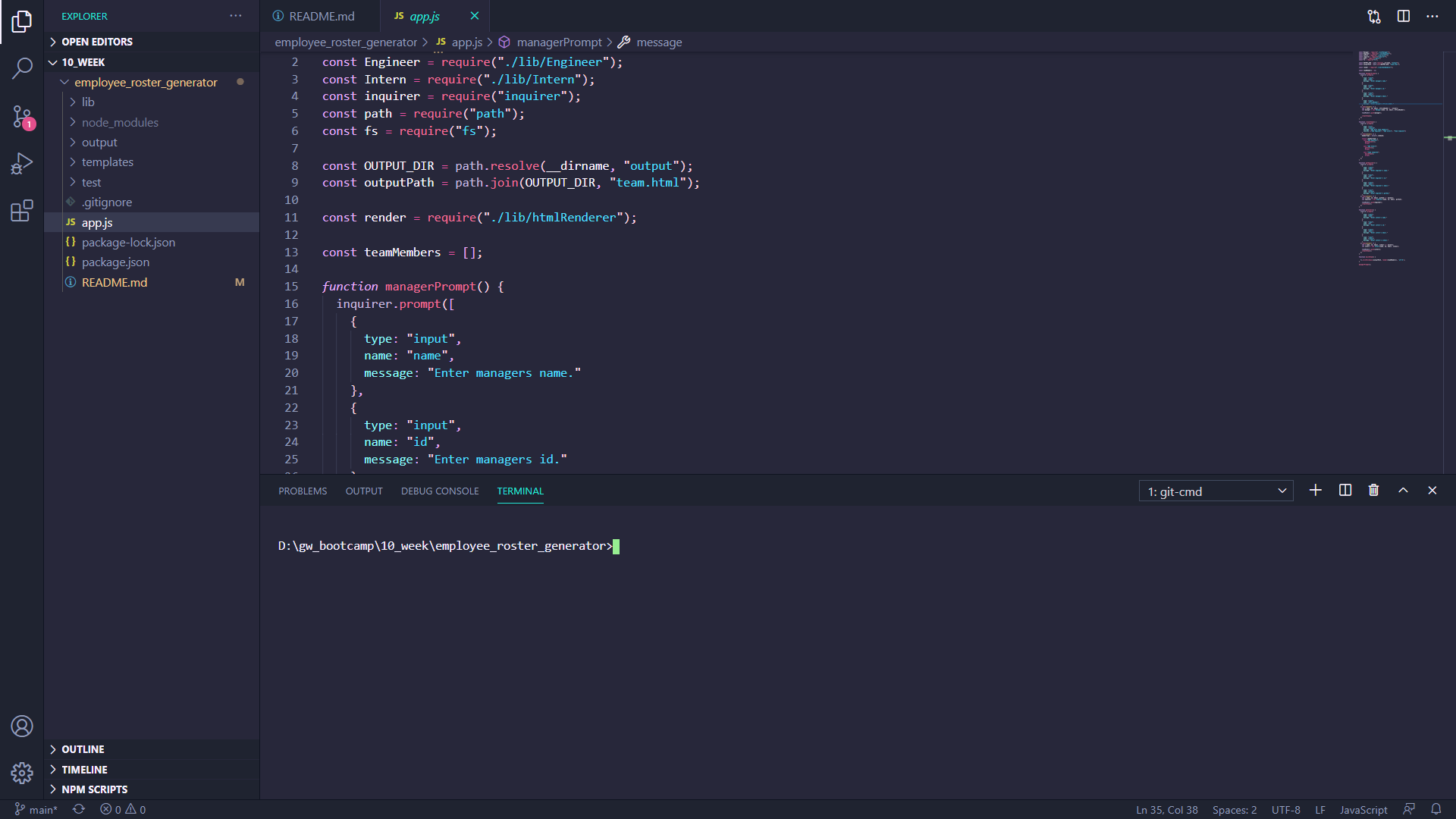Open the Search view
Image resolution: width=1456 pixels, height=819 pixels.
(x=22, y=68)
